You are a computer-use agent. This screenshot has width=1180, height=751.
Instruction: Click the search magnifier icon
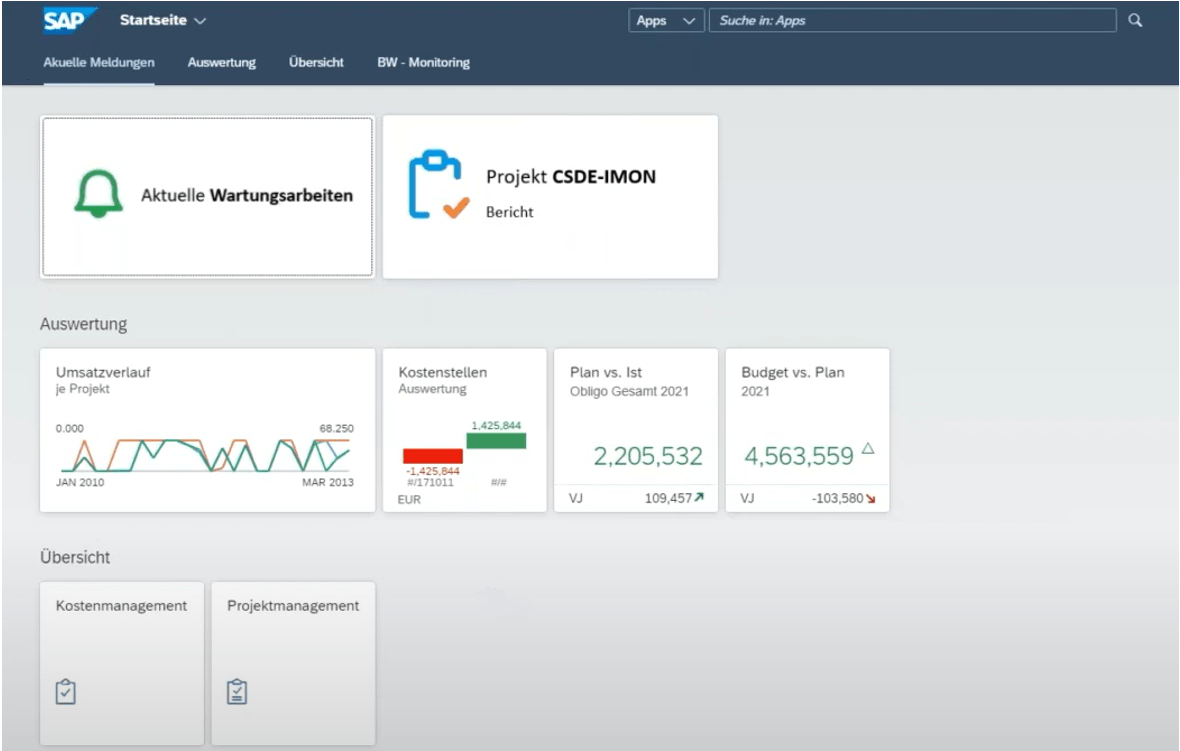pos(1135,20)
